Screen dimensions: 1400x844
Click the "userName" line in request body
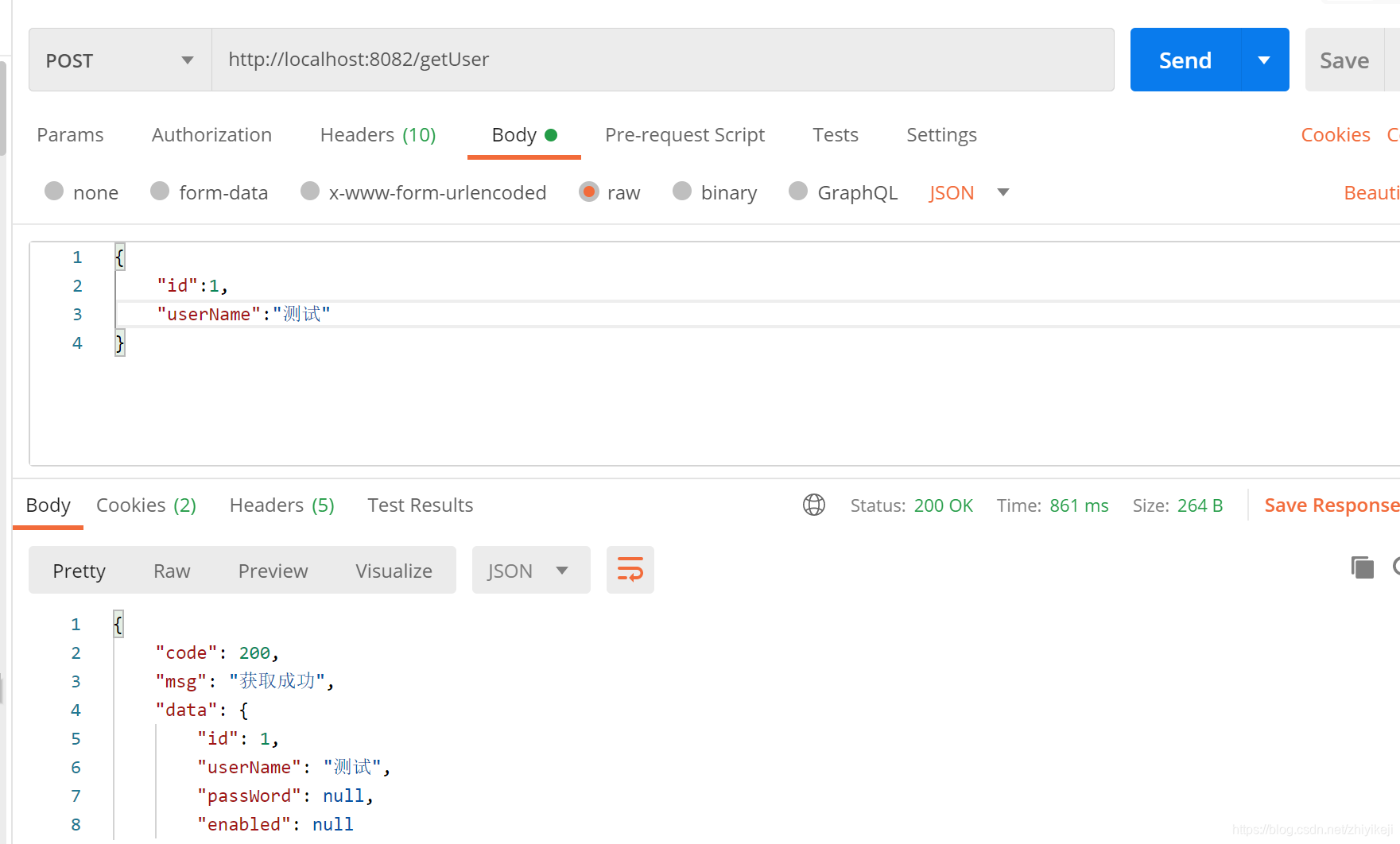point(243,314)
